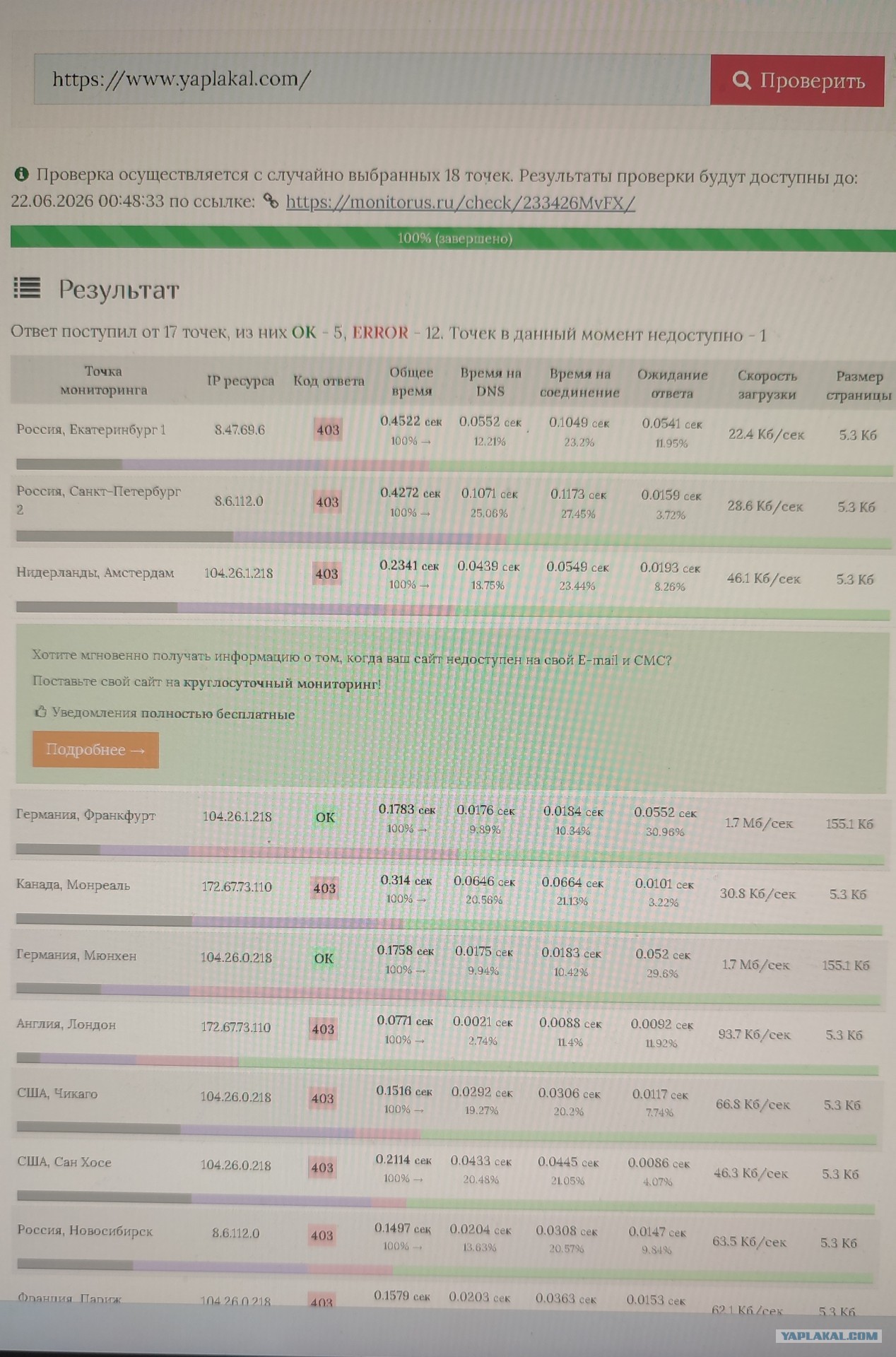Click 403 badge in Чикаго row
The image size is (896, 1357).
(x=322, y=1098)
